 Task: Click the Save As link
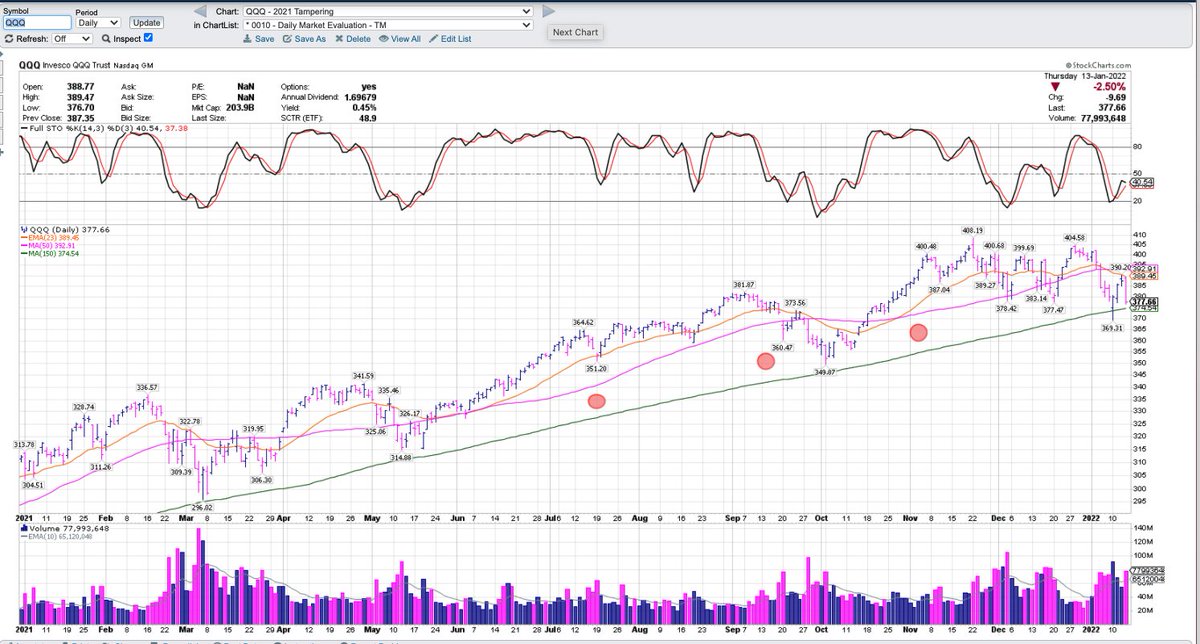pyautogui.click(x=304, y=39)
